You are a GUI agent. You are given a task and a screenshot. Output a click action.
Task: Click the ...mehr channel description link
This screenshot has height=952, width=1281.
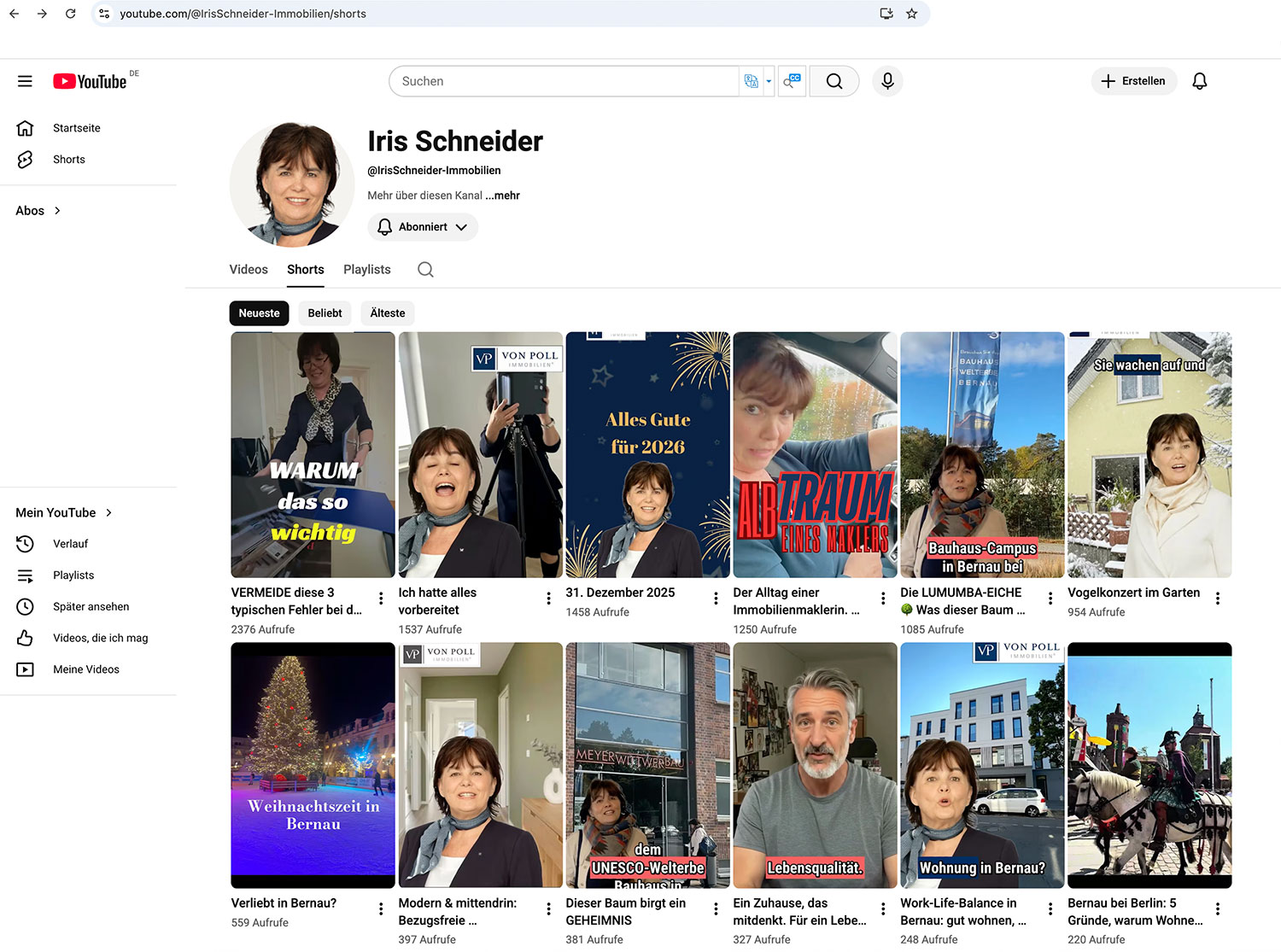click(502, 196)
